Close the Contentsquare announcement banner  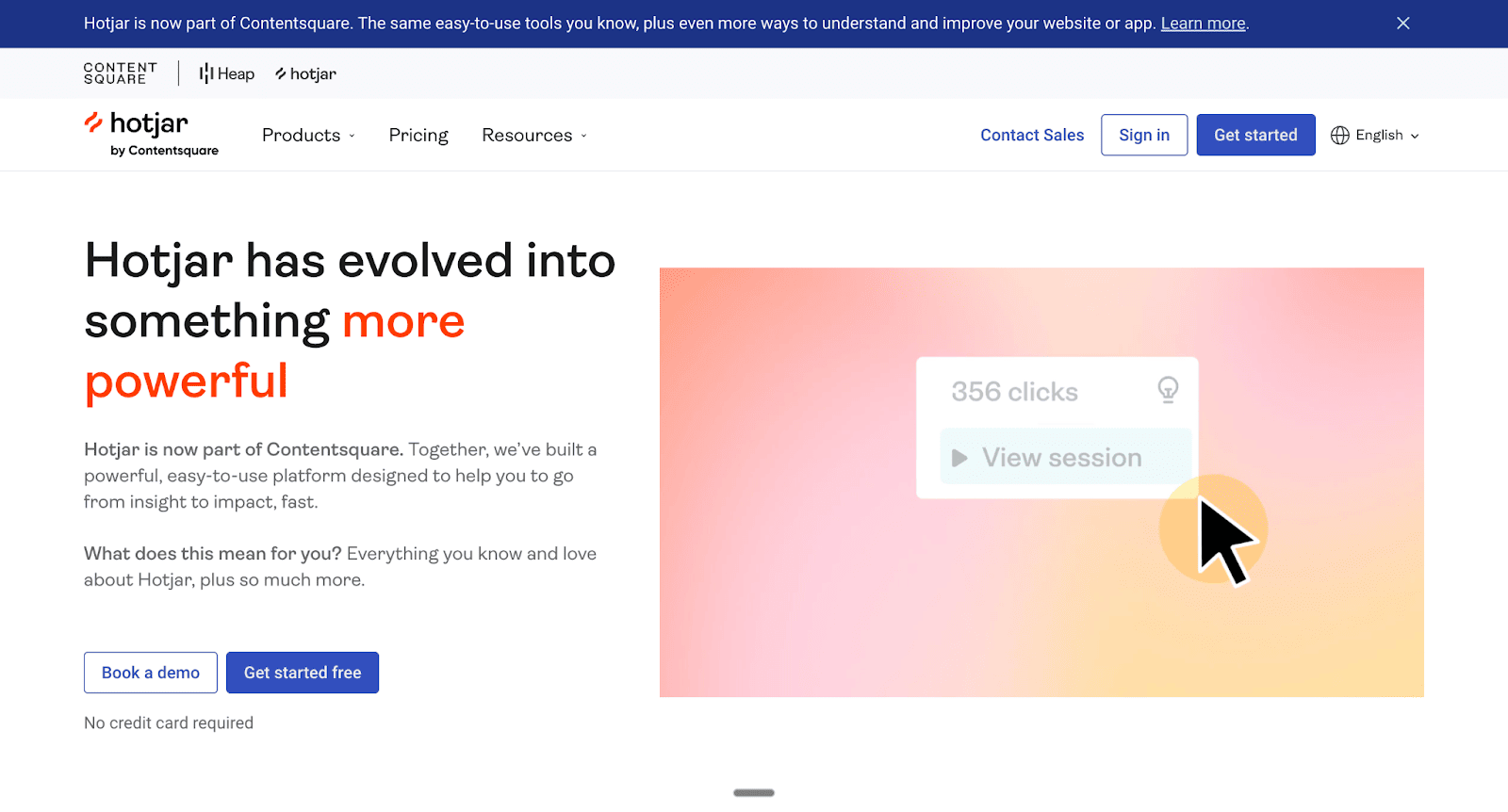coord(1403,24)
